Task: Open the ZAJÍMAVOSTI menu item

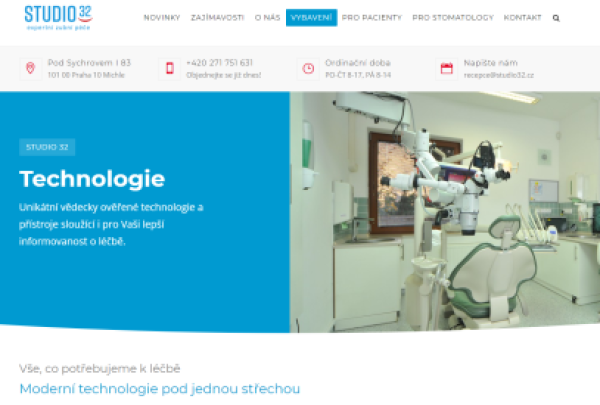Action: tap(217, 18)
